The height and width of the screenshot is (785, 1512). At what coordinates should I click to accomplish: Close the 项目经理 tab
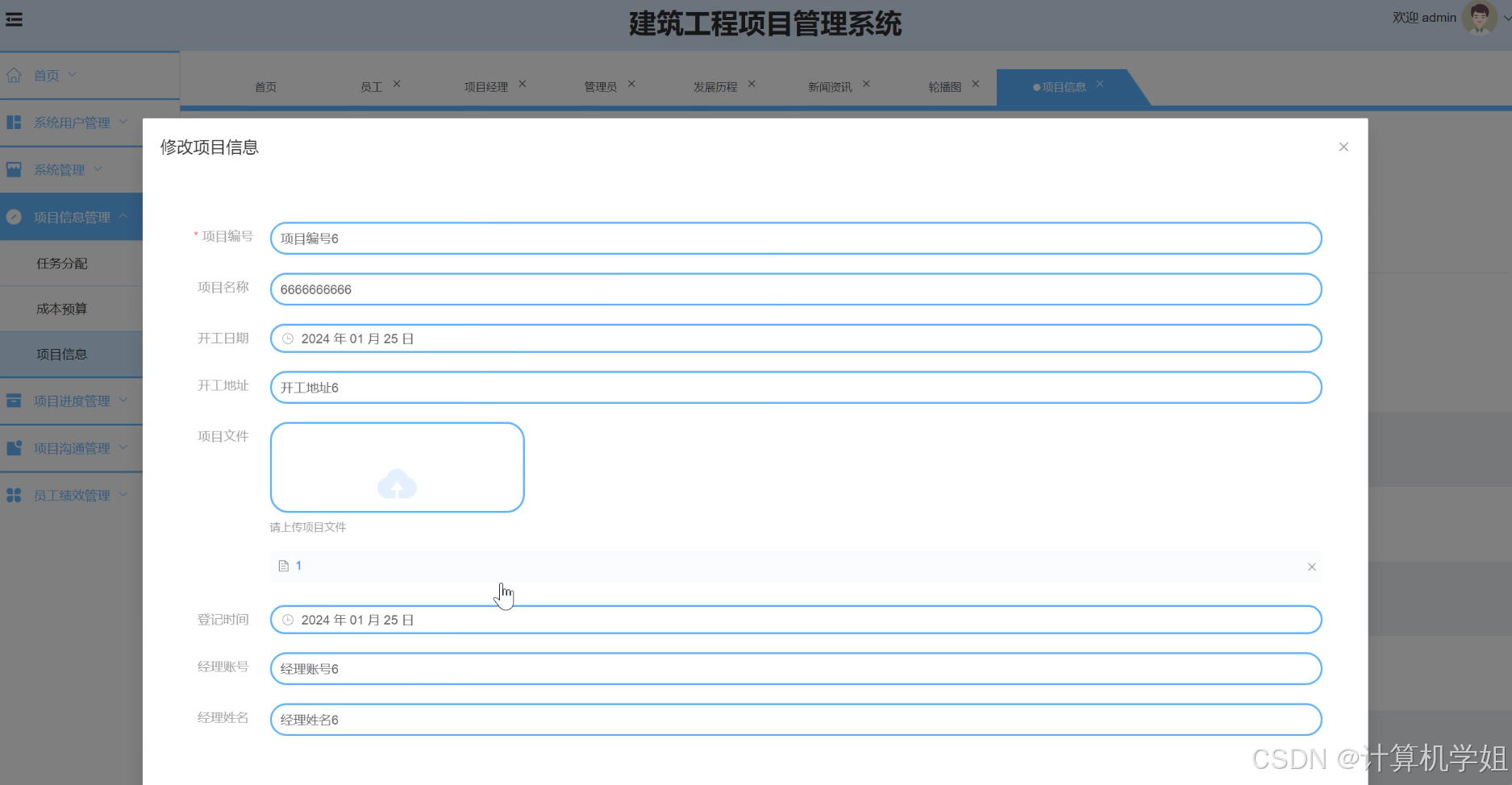click(523, 84)
